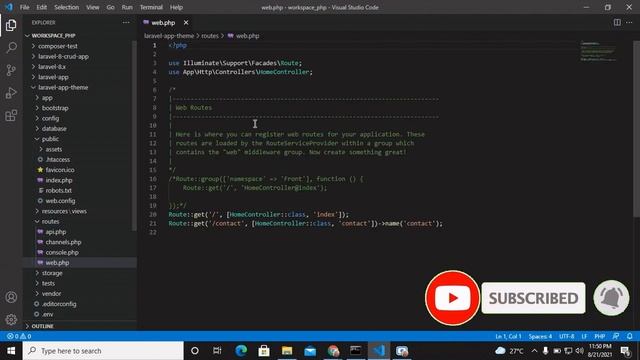Viewport: 640px width, 360px height.
Task: Open the File menu
Action: tap(24, 7)
